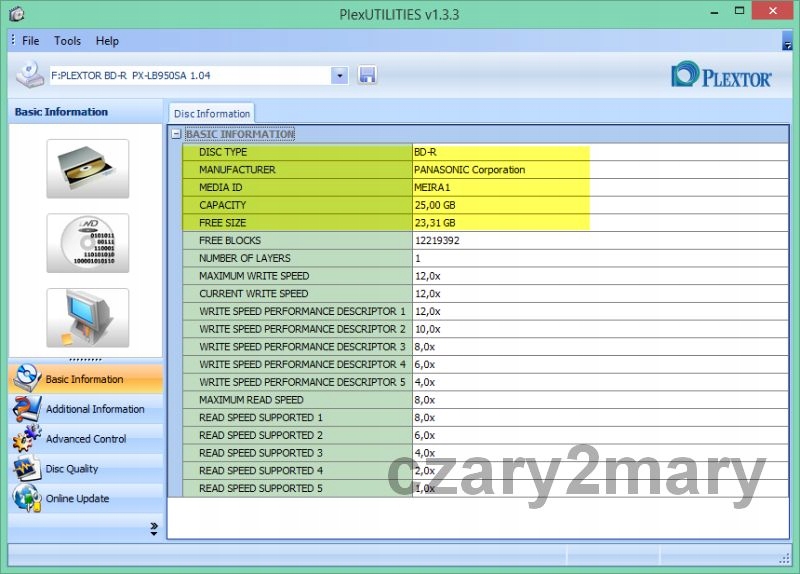Screen dimensions: 800x574
Task: Click the Online Update globe icon
Action: [27, 498]
